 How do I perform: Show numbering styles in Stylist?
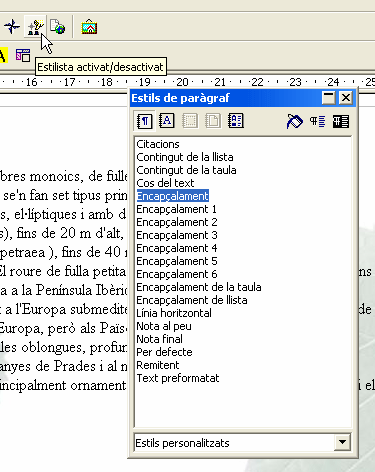click(236, 121)
